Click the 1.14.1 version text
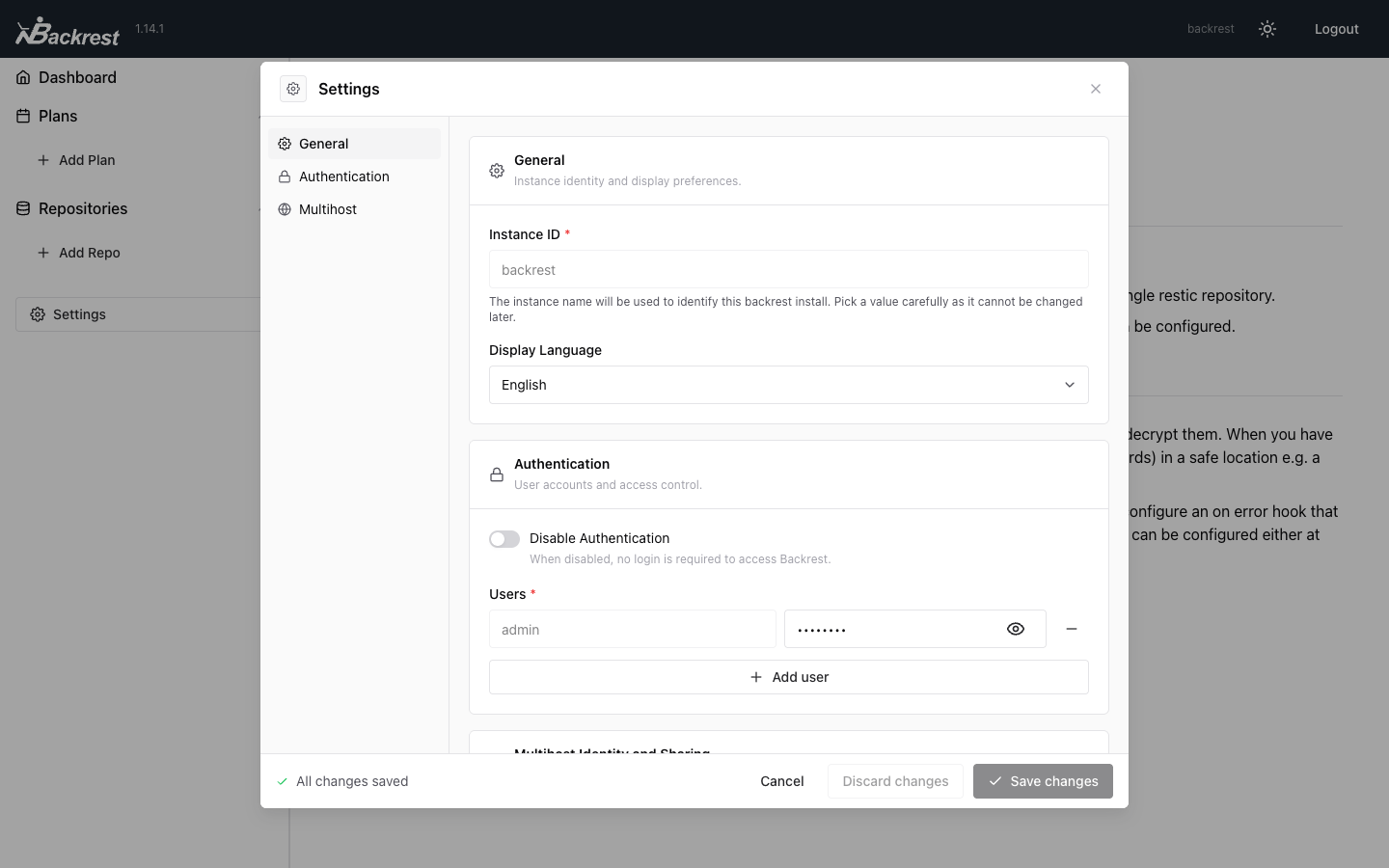The image size is (1389, 868). coord(150,29)
